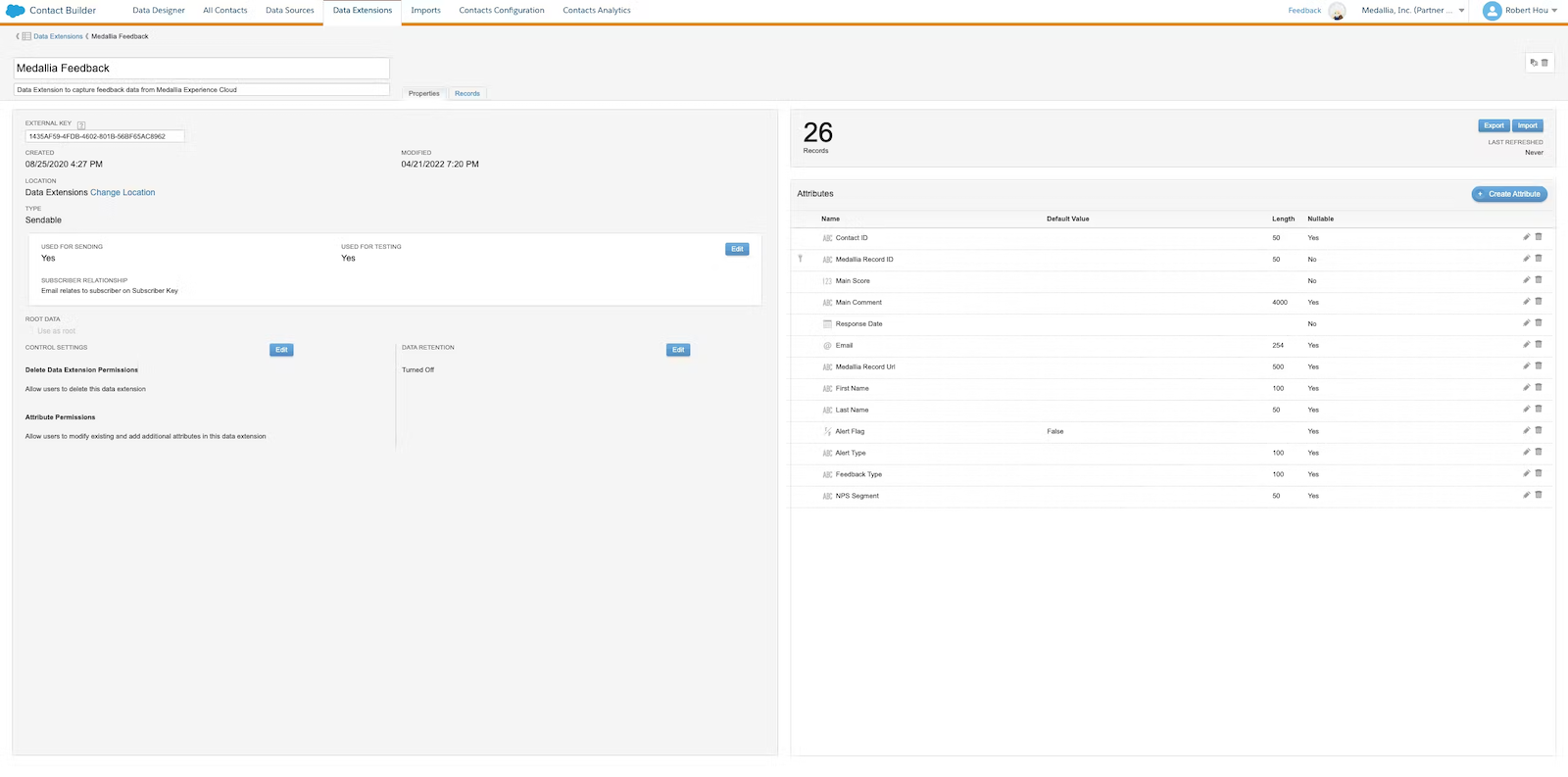Click the pencil icon for Main Comment

(1526, 302)
